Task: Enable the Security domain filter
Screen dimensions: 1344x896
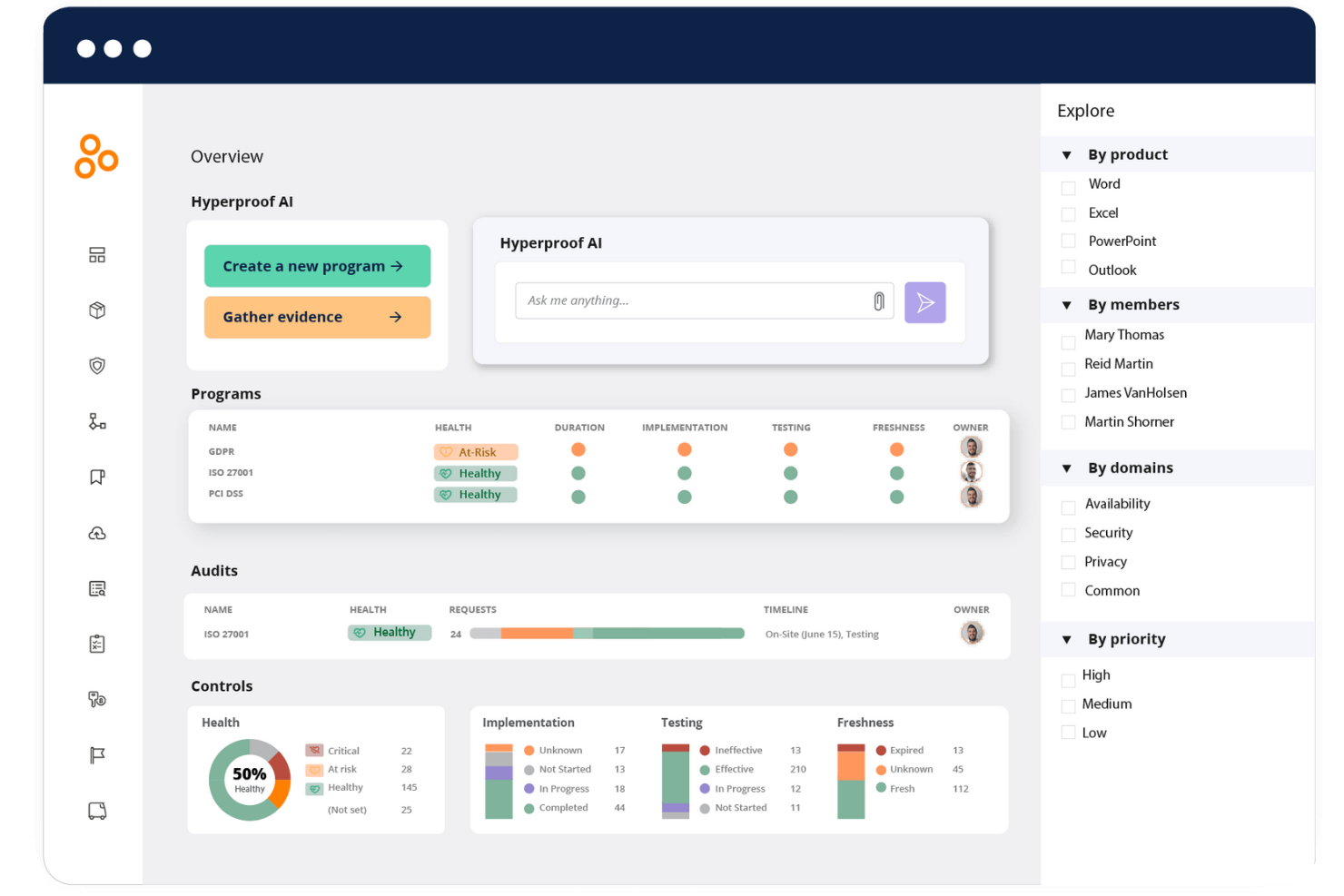Action: [x=1068, y=534]
